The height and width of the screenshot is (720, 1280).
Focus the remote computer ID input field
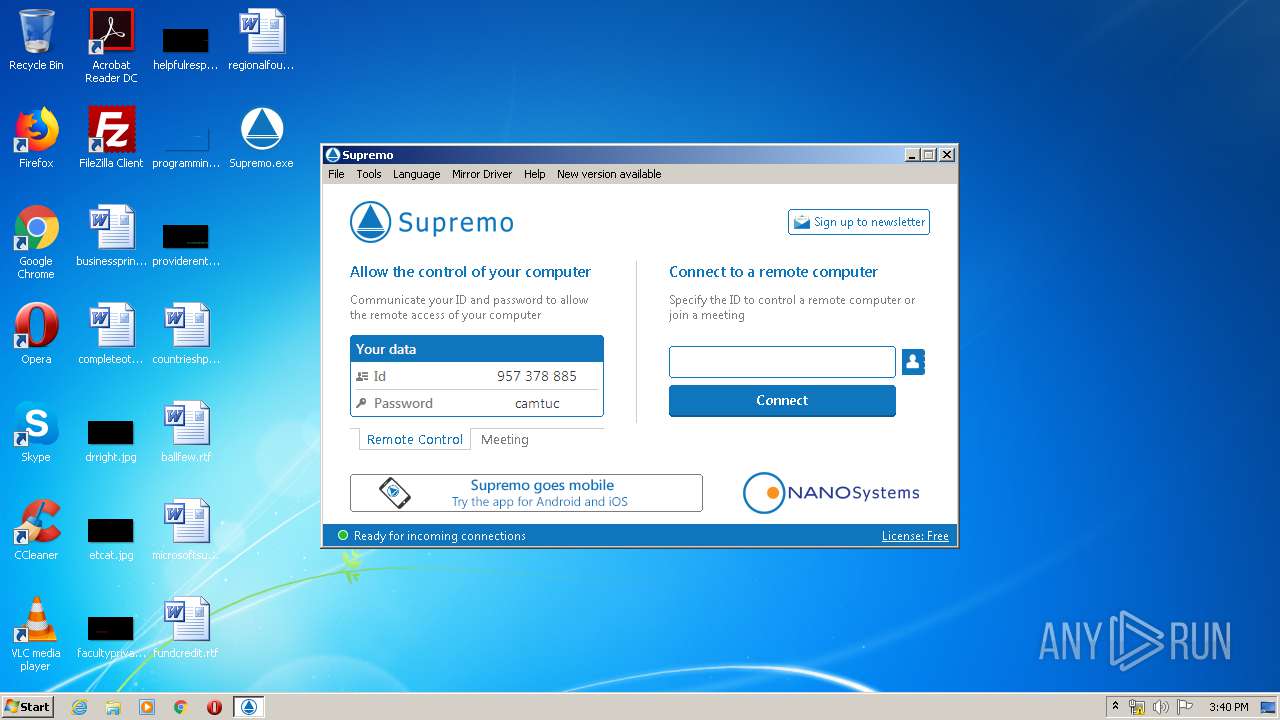pos(782,362)
